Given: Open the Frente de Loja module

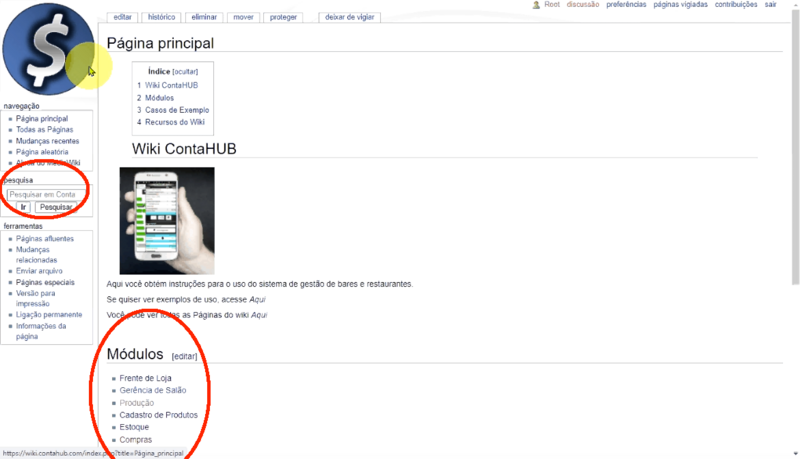Looking at the screenshot, I should click(x=145, y=378).
